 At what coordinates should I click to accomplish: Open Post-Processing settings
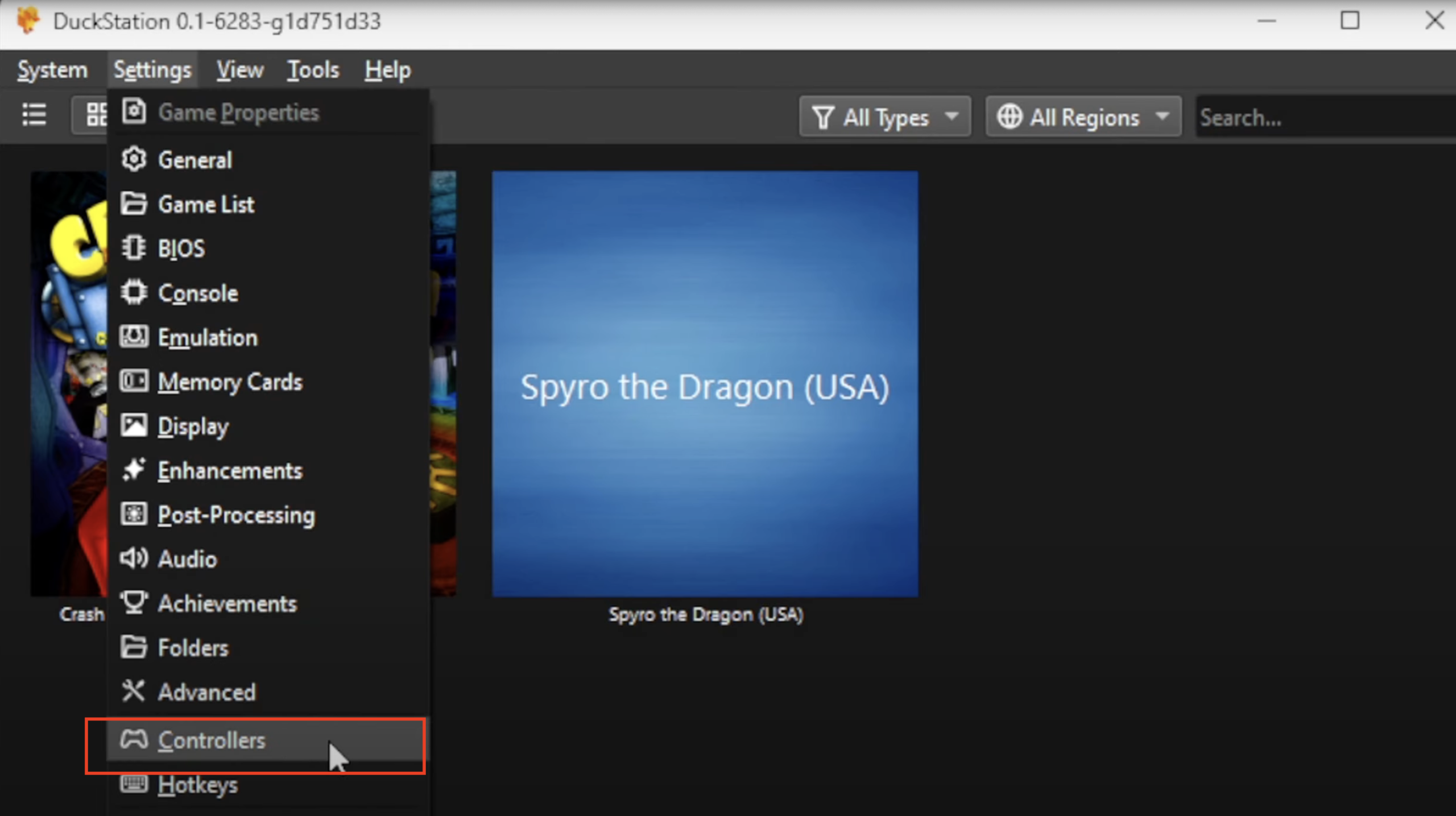point(268,515)
